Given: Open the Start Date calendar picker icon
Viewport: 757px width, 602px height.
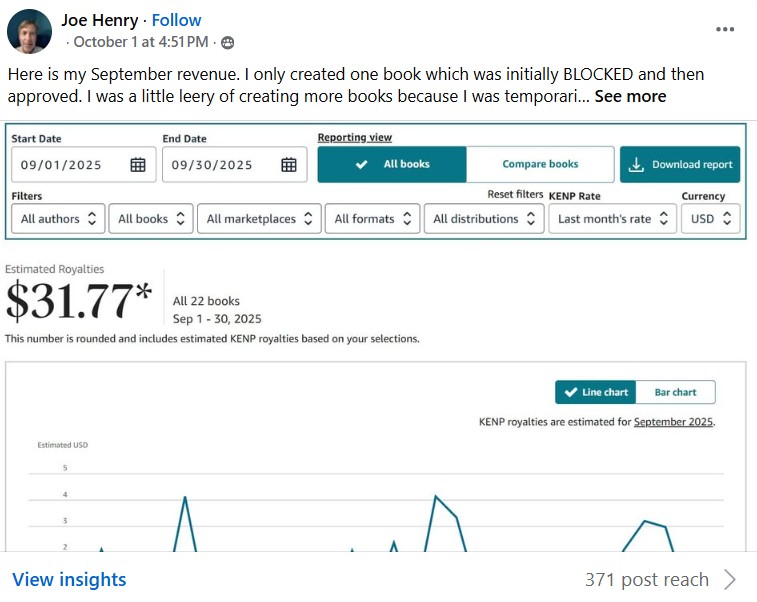Looking at the screenshot, I should (x=138, y=165).
